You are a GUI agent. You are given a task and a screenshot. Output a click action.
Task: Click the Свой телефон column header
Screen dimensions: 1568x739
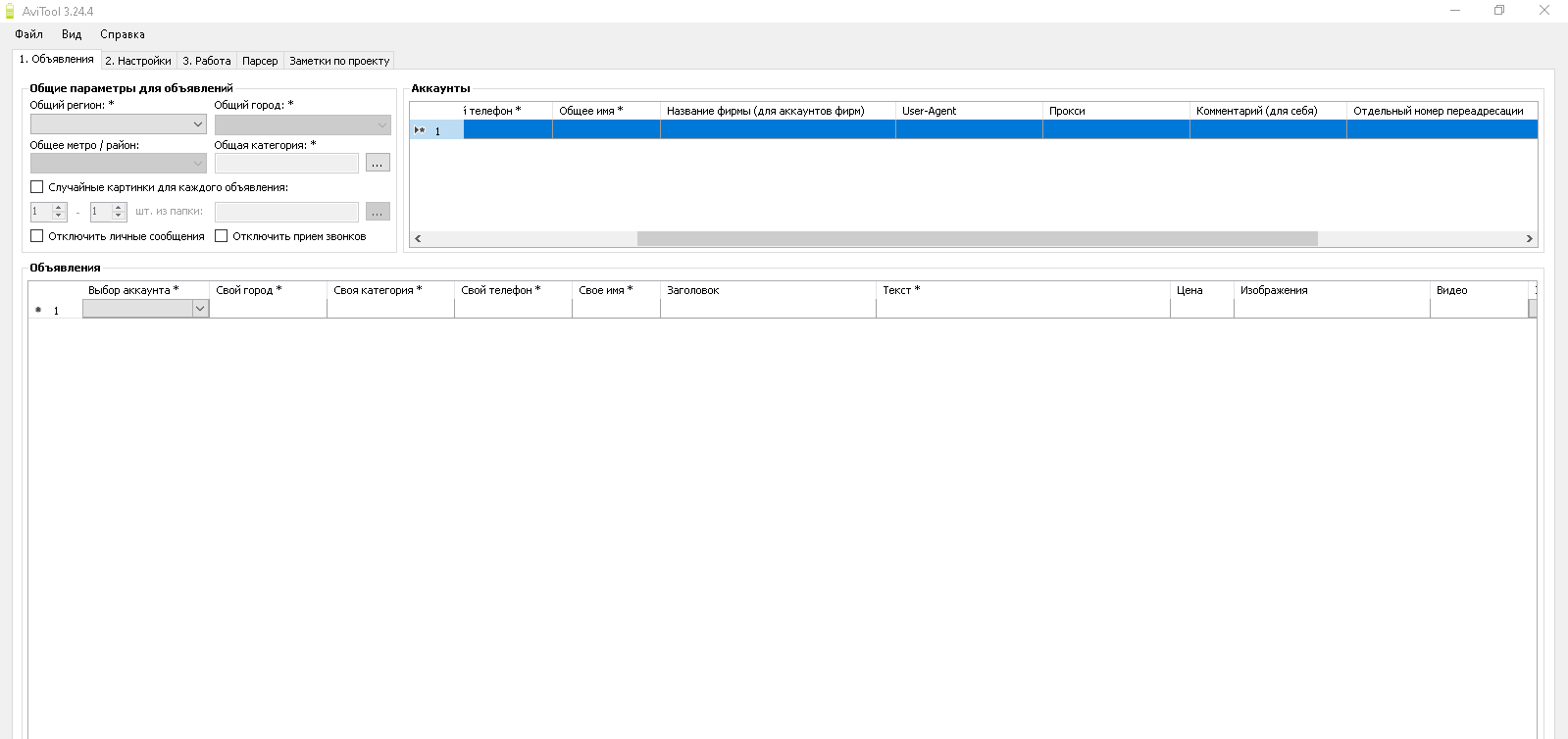pyautogui.click(x=513, y=290)
